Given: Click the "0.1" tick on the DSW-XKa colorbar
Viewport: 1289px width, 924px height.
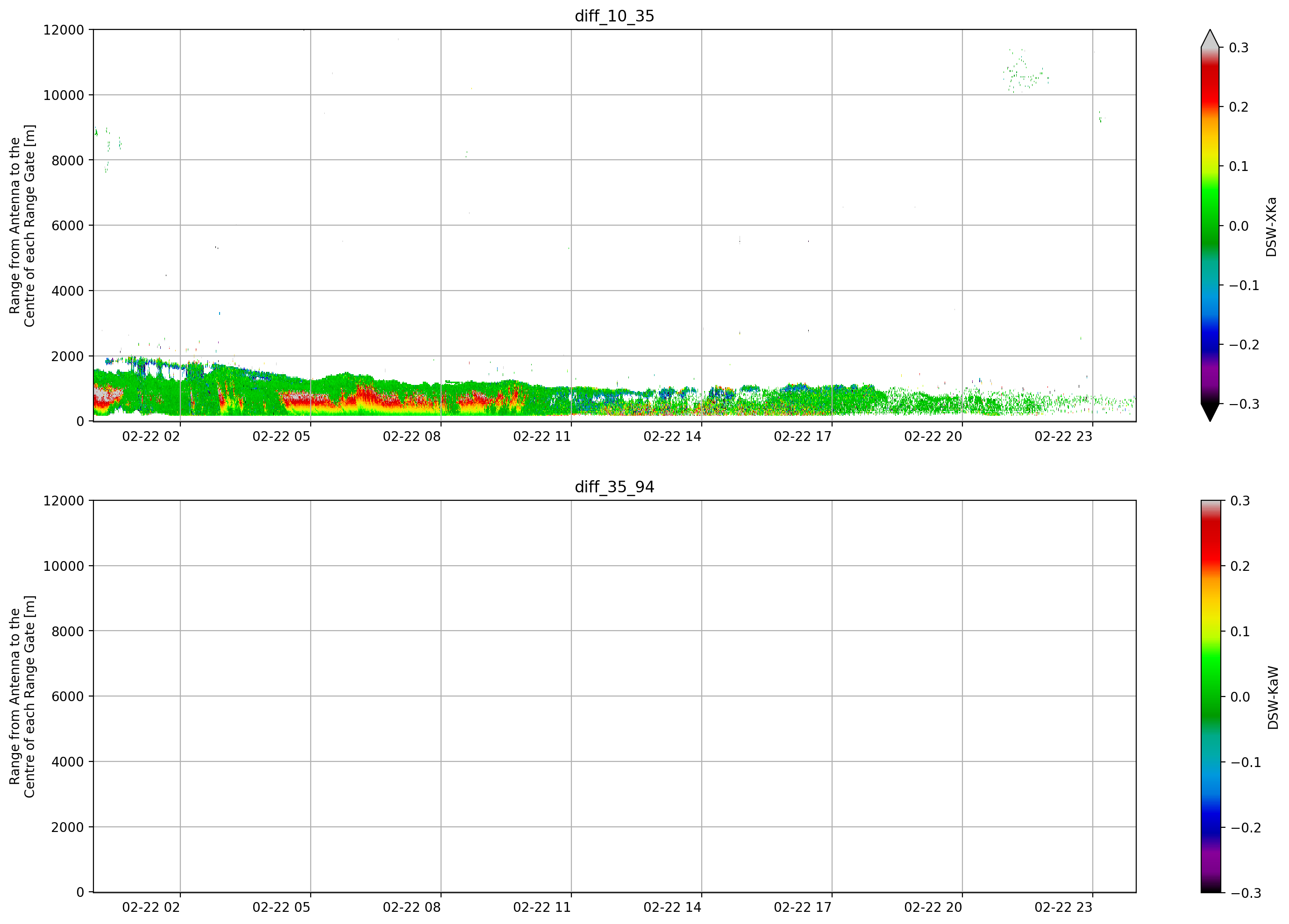Looking at the screenshot, I should coord(1239,166).
